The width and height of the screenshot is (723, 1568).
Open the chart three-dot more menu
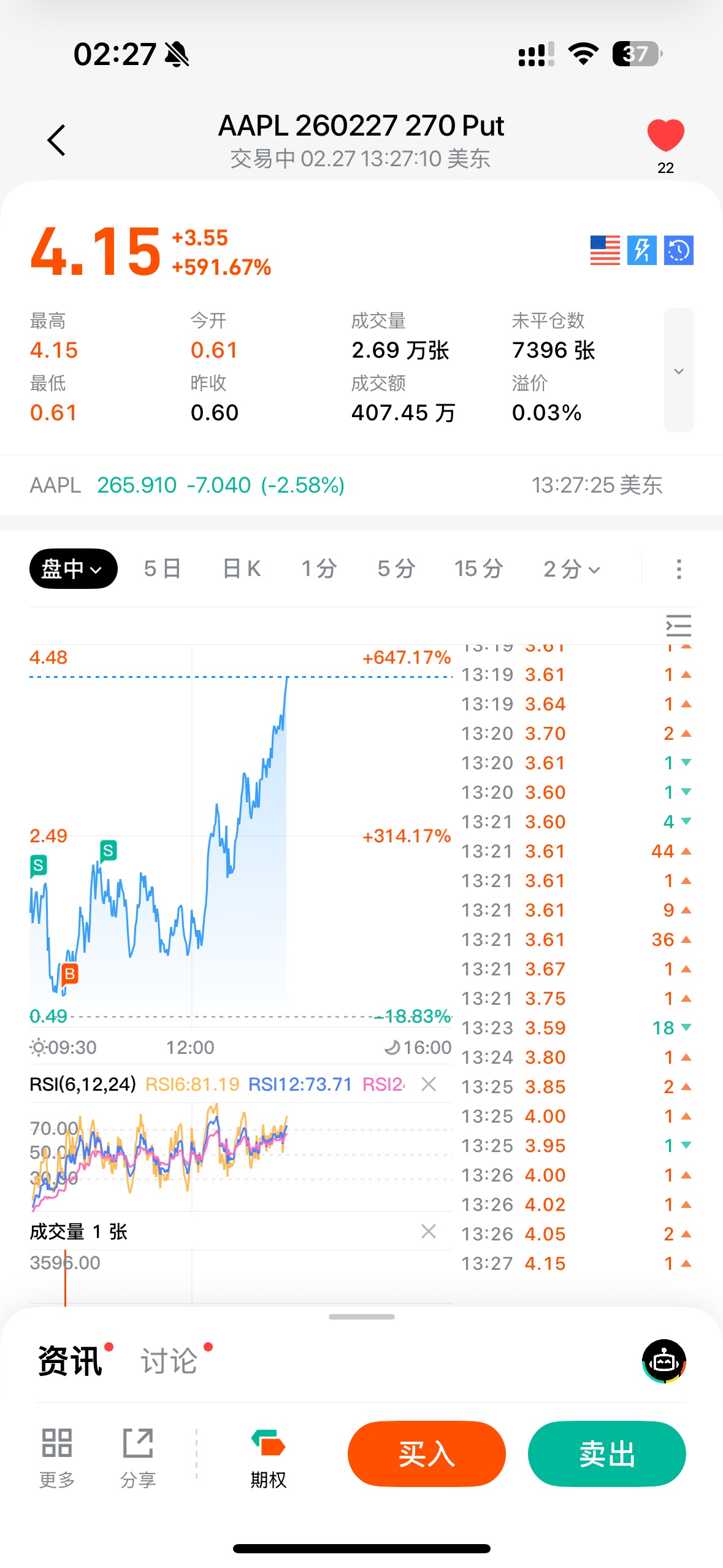click(678, 569)
